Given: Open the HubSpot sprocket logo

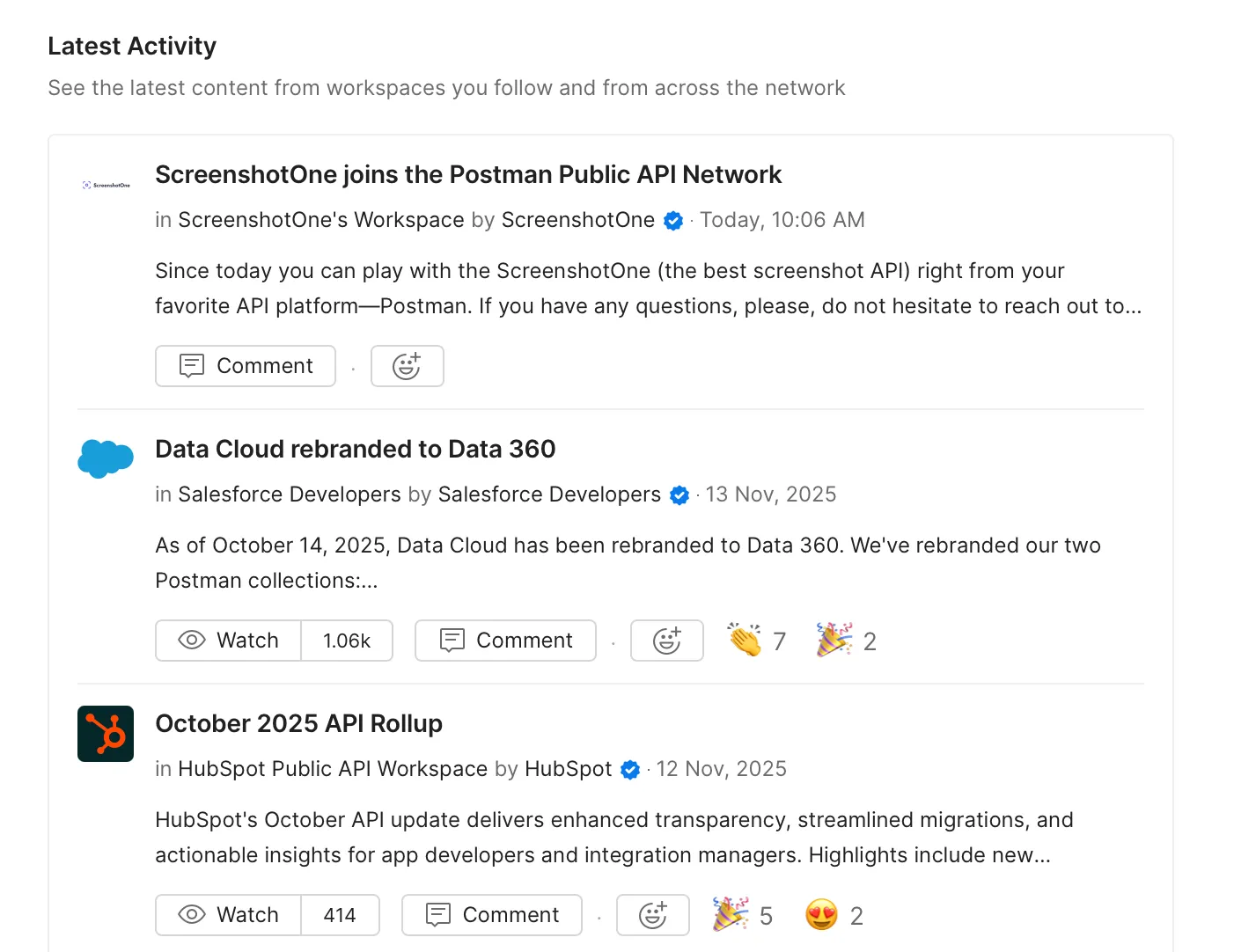Looking at the screenshot, I should (x=105, y=733).
